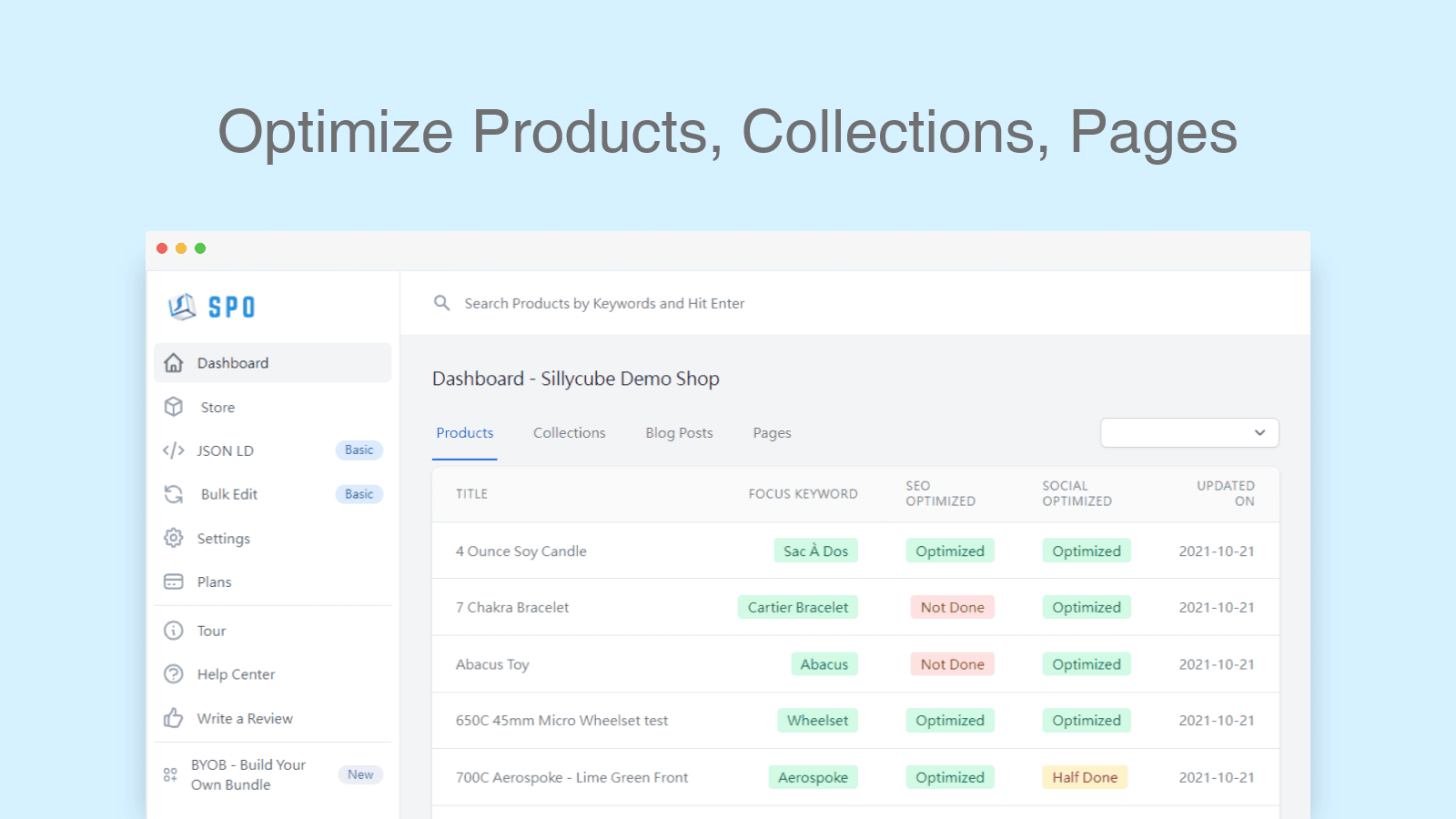Click the product search input field

(637, 303)
